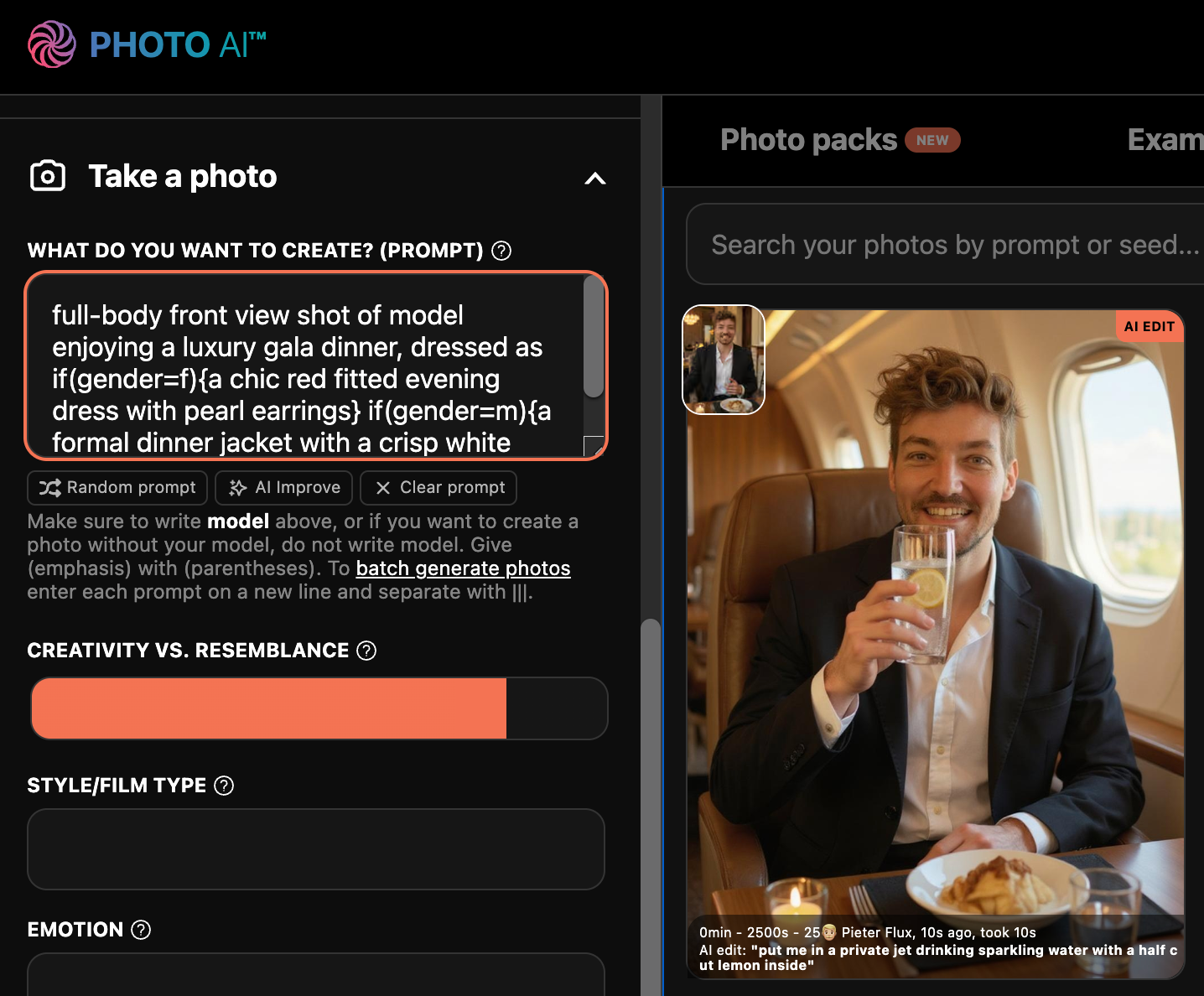This screenshot has width=1204, height=996.
Task: Collapse the Take a photo section chevron
Action: click(x=595, y=178)
